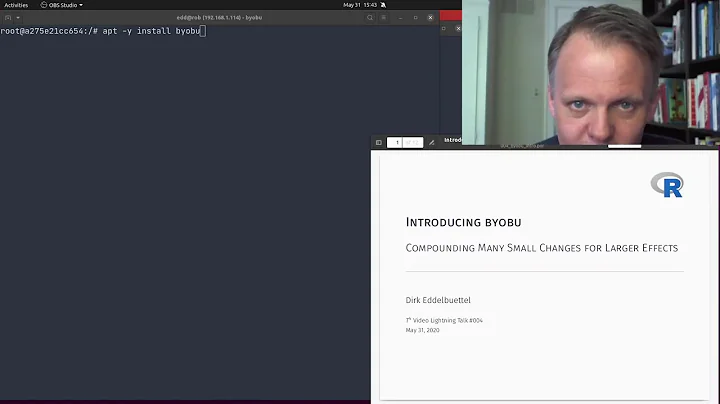Open new terminal tab icon at left
The width and height of the screenshot is (720, 404).
click(x=8, y=17)
